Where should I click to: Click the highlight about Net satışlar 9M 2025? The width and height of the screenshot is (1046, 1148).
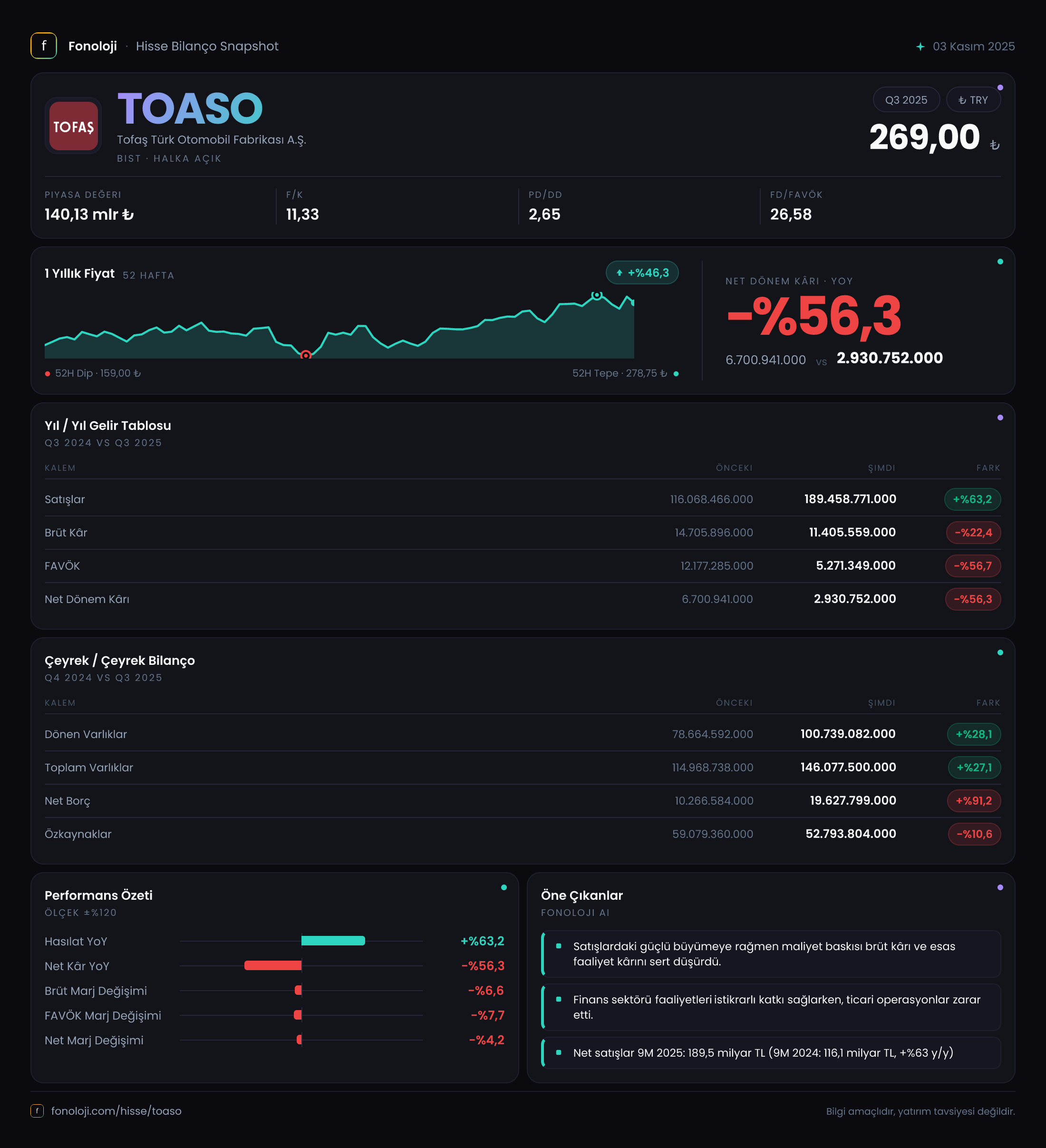771,1053
